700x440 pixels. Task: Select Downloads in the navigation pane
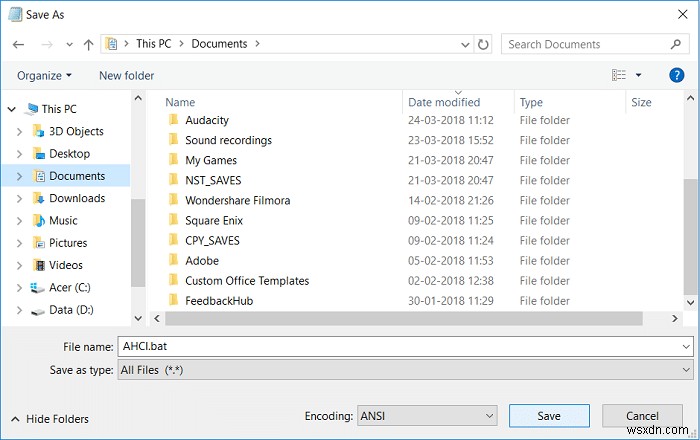click(77, 198)
